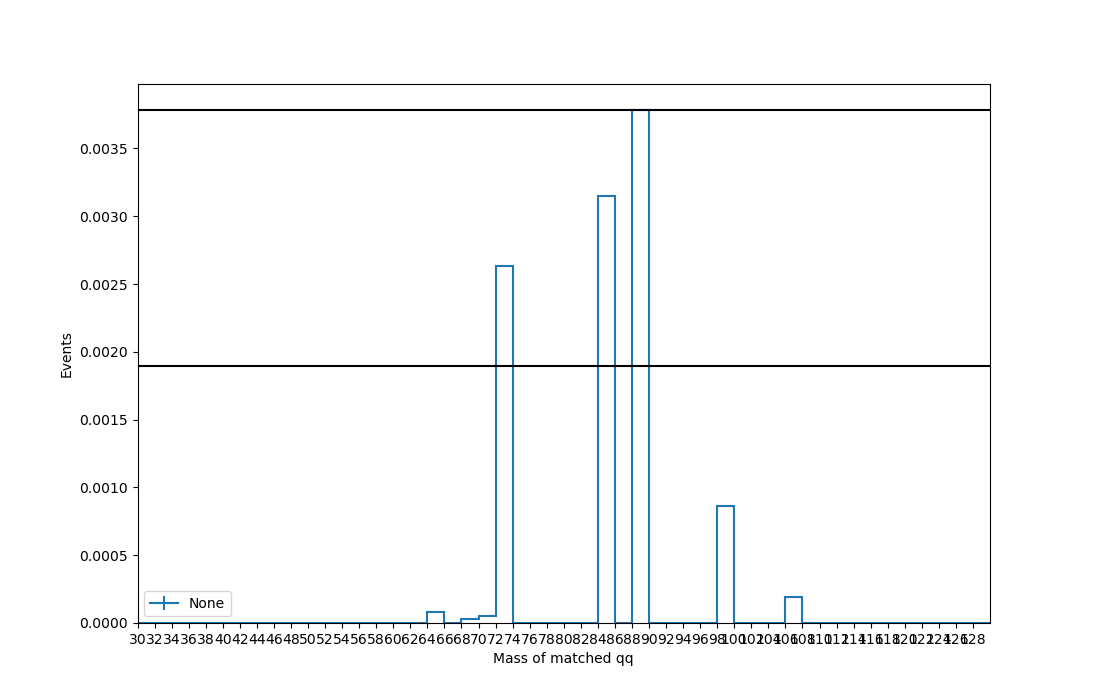Select the 0.0000 y-axis tick label
Screen dimensions: 1100x700
click(x=104, y=624)
